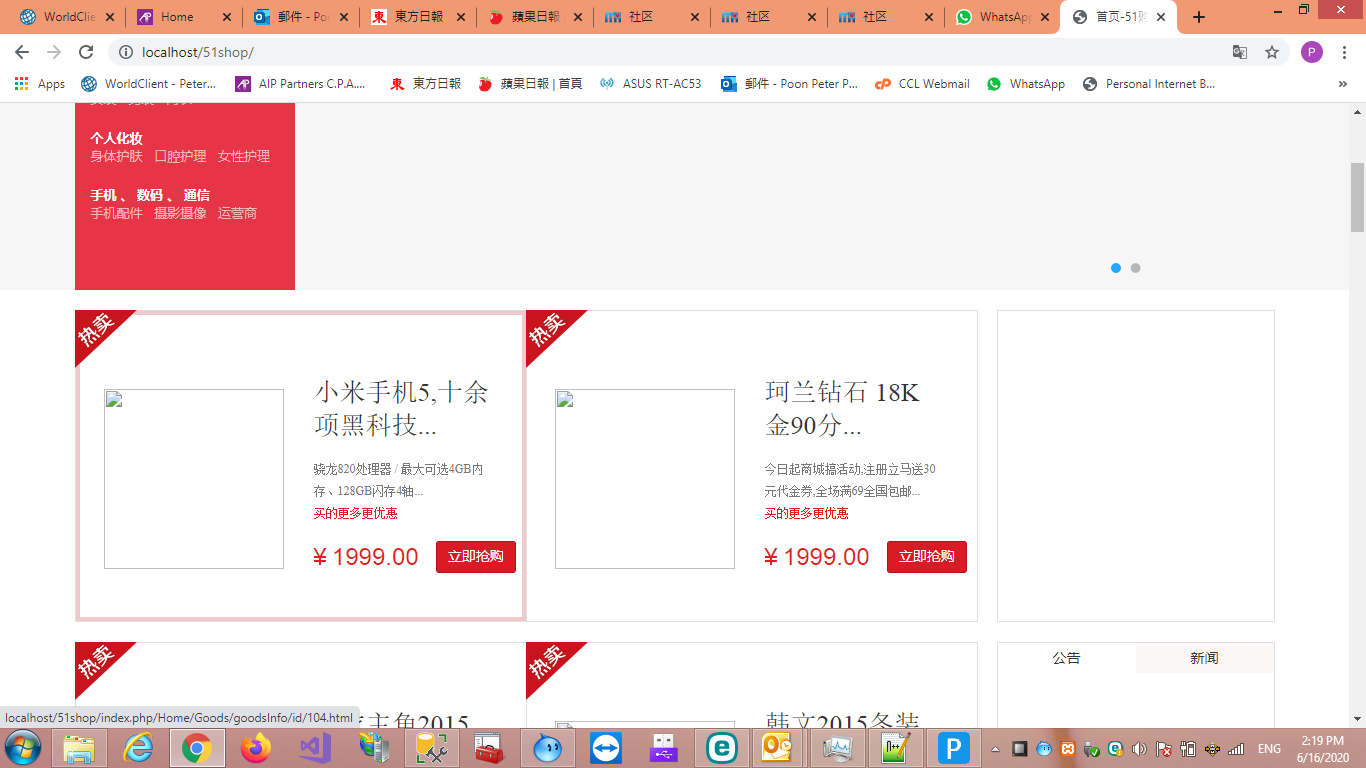Screen dimensions: 1366x768
Task: Open TeamViewer from the taskbar
Action: click(x=606, y=748)
